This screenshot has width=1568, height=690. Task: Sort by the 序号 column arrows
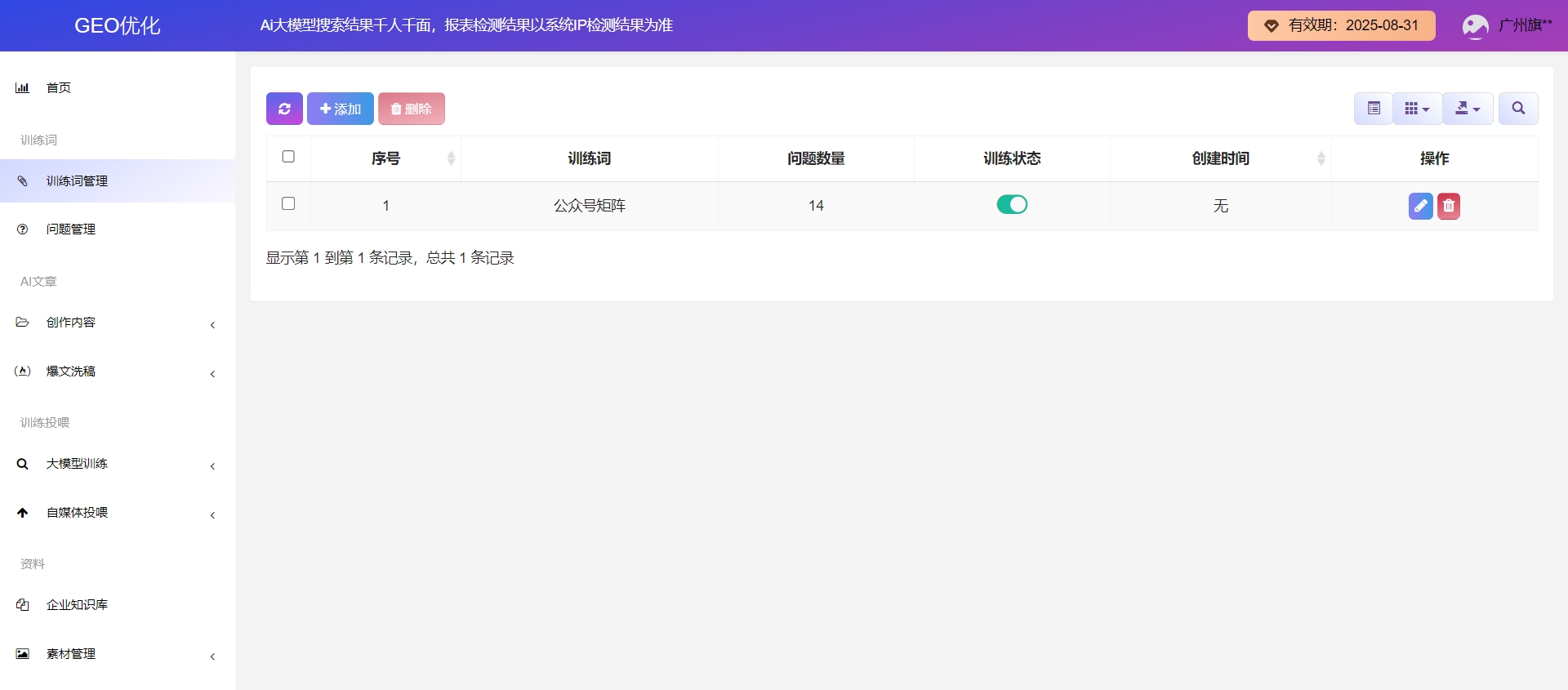click(x=451, y=158)
